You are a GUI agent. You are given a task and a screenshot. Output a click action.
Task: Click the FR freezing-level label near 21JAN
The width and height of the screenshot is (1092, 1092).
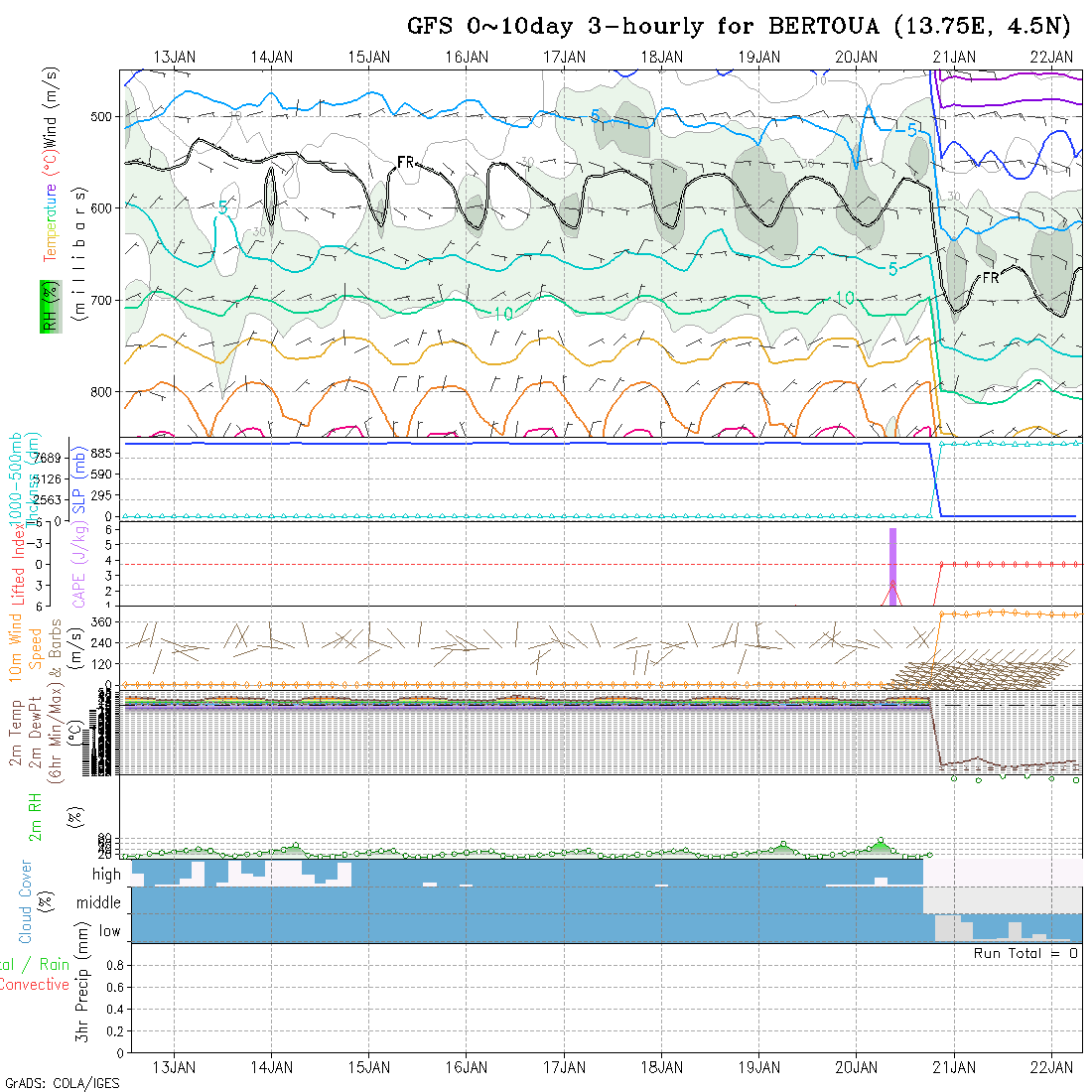pos(990,279)
